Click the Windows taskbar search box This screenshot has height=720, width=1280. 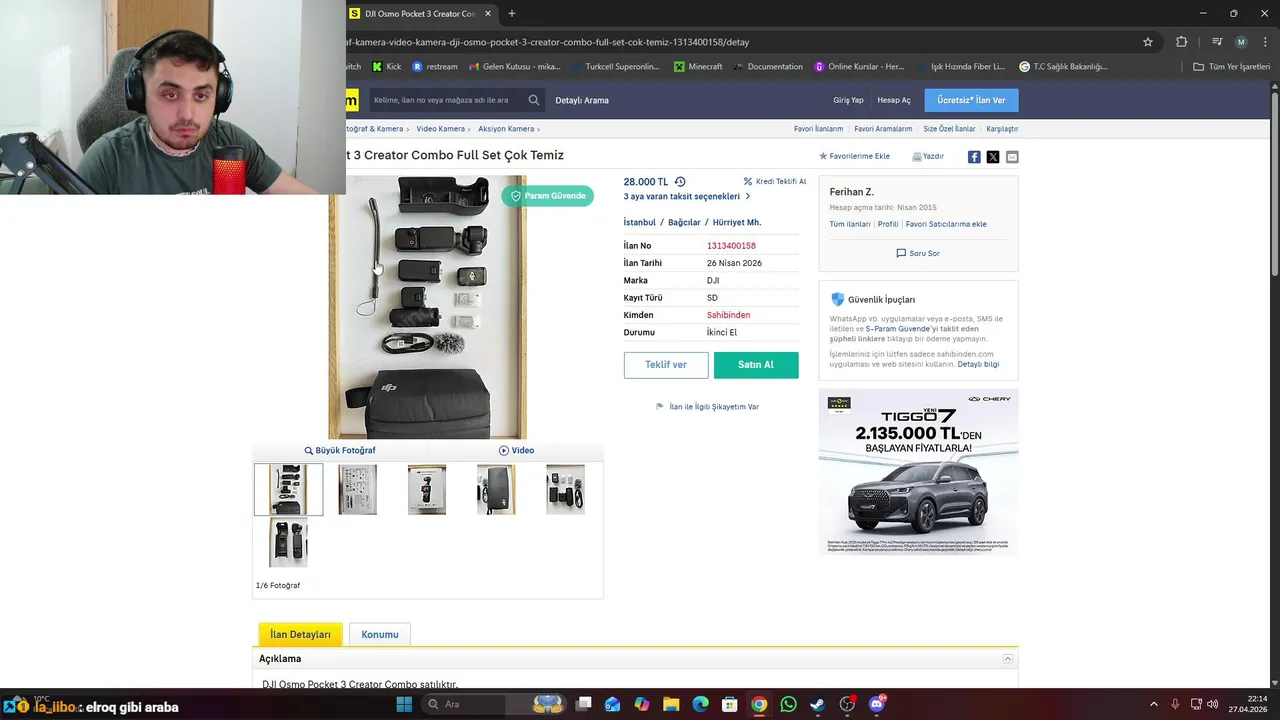[x=494, y=704]
